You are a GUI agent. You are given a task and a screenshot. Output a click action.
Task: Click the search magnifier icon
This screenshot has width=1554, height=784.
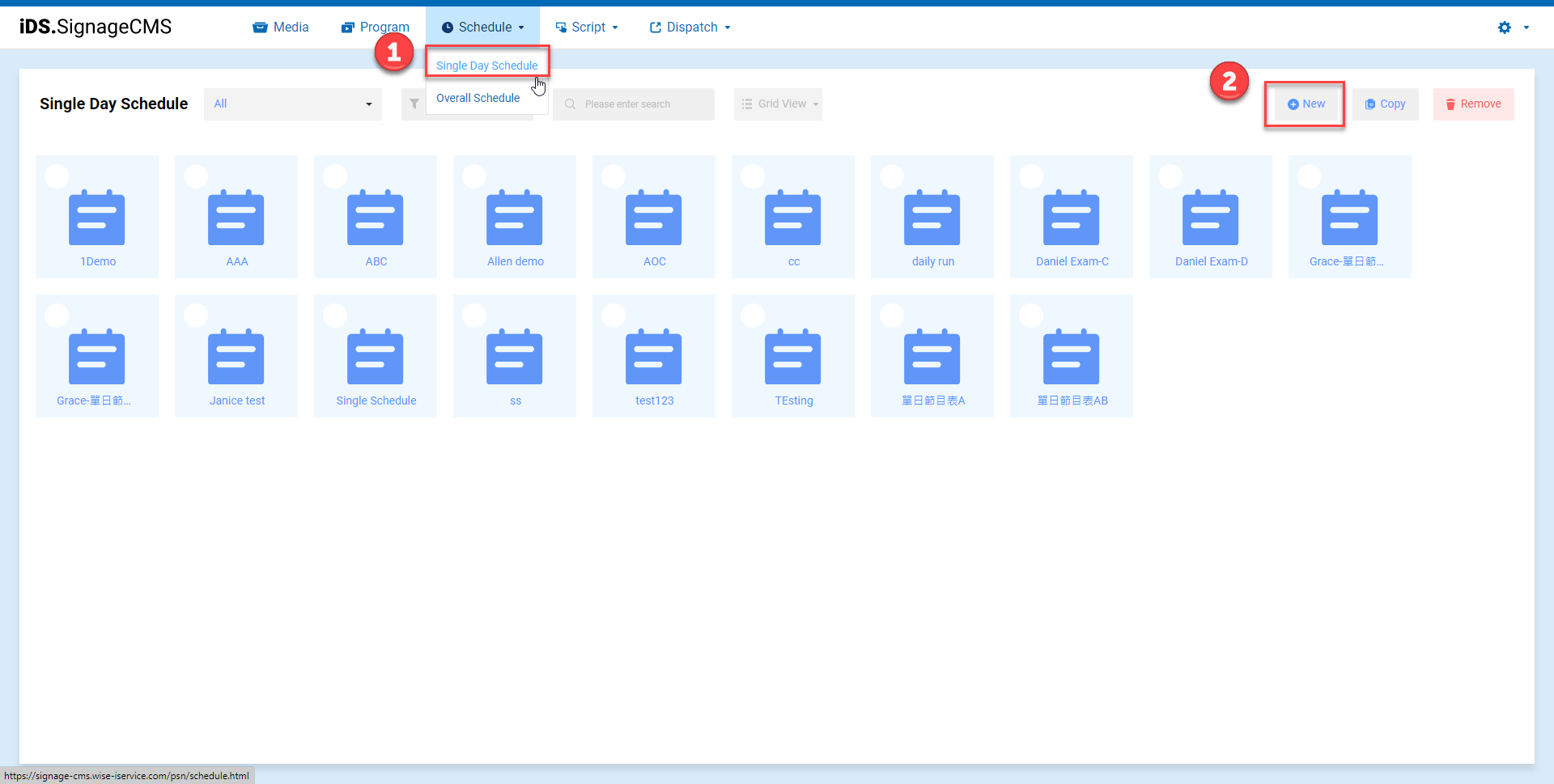pos(570,104)
